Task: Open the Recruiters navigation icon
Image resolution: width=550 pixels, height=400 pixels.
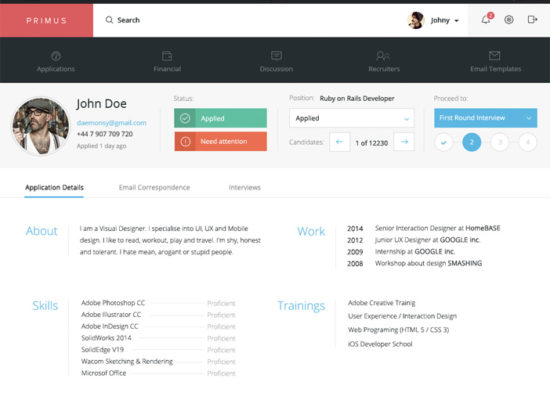Action: pos(383,55)
